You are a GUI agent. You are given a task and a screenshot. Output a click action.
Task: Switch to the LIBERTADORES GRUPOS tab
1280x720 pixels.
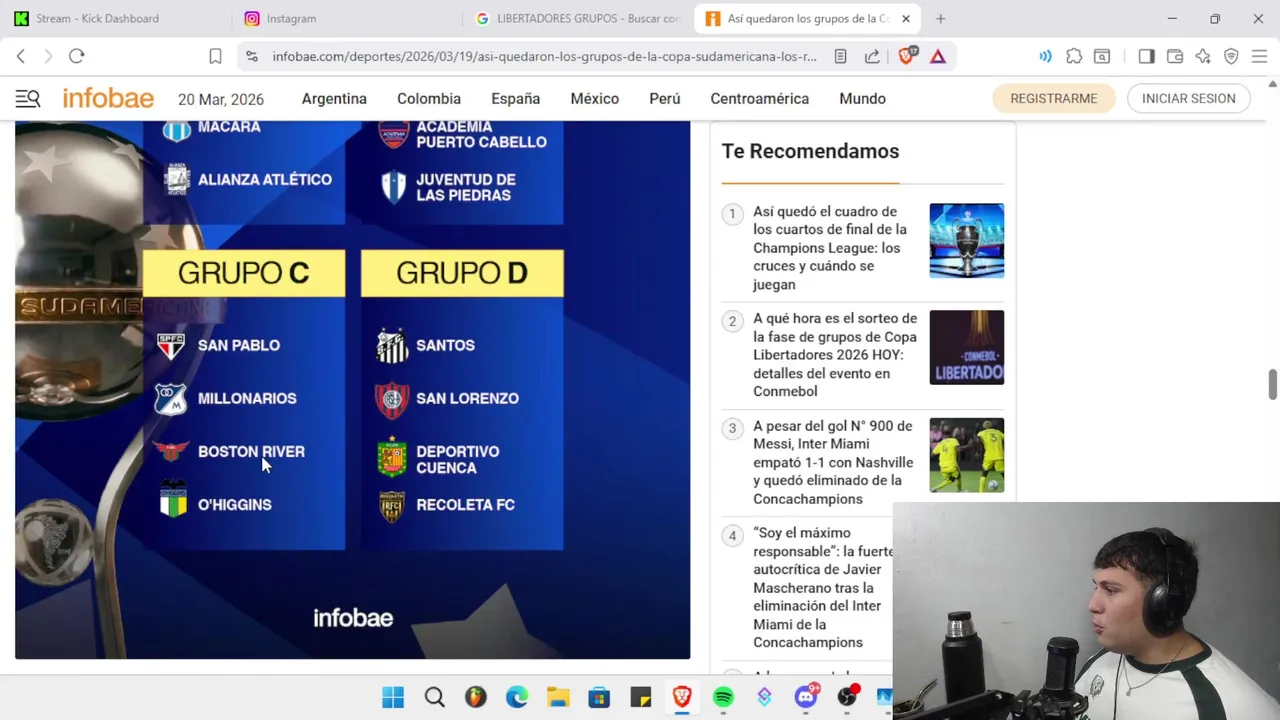[578, 18]
